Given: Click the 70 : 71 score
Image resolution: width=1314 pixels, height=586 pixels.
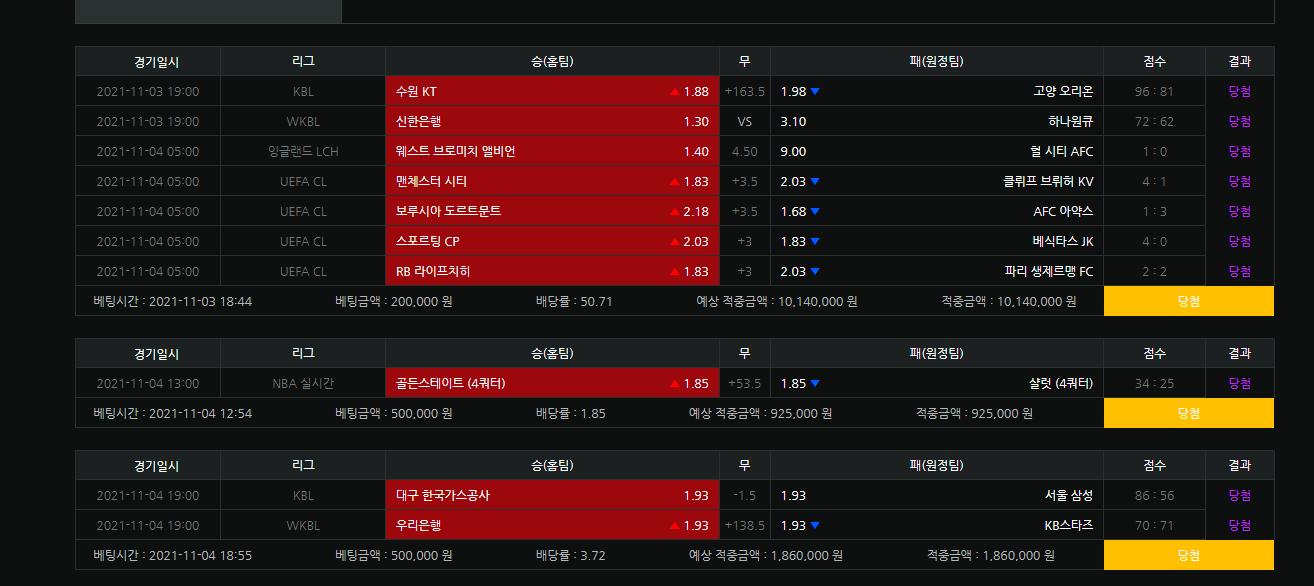Looking at the screenshot, I should [1154, 525].
